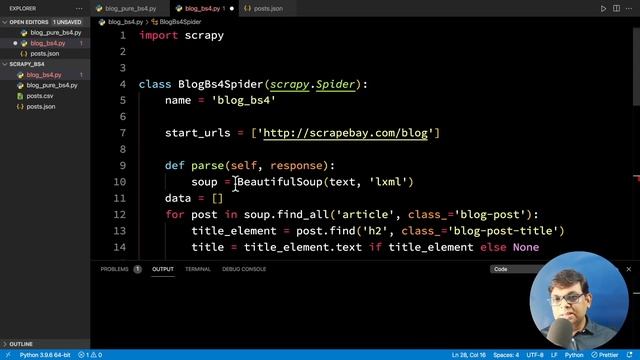Collapse the SCRAPY_BS4 folder section
The height and width of the screenshot is (360, 640).
pyautogui.click(x=45, y=64)
